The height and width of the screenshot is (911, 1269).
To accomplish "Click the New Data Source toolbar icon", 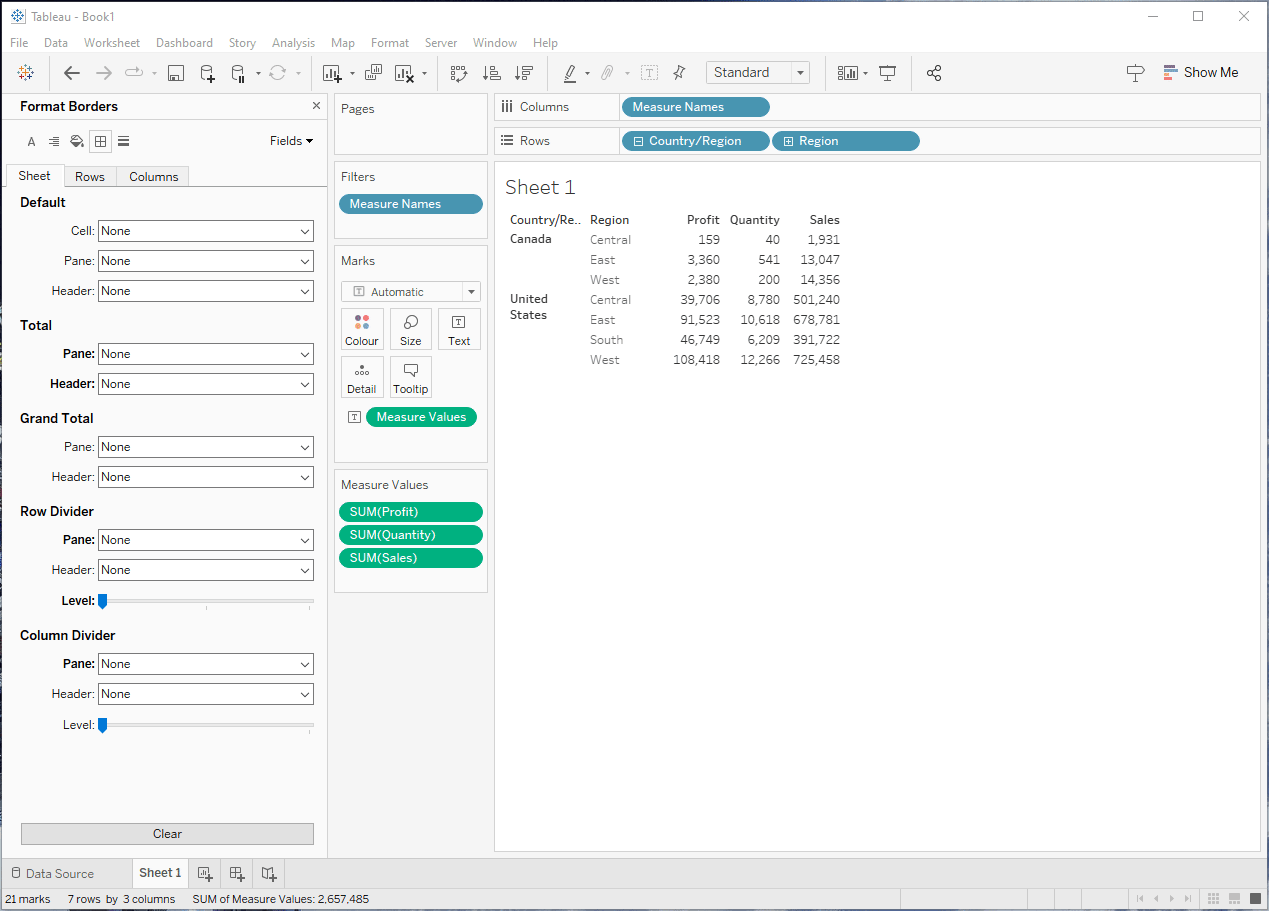I will click(207, 73).
